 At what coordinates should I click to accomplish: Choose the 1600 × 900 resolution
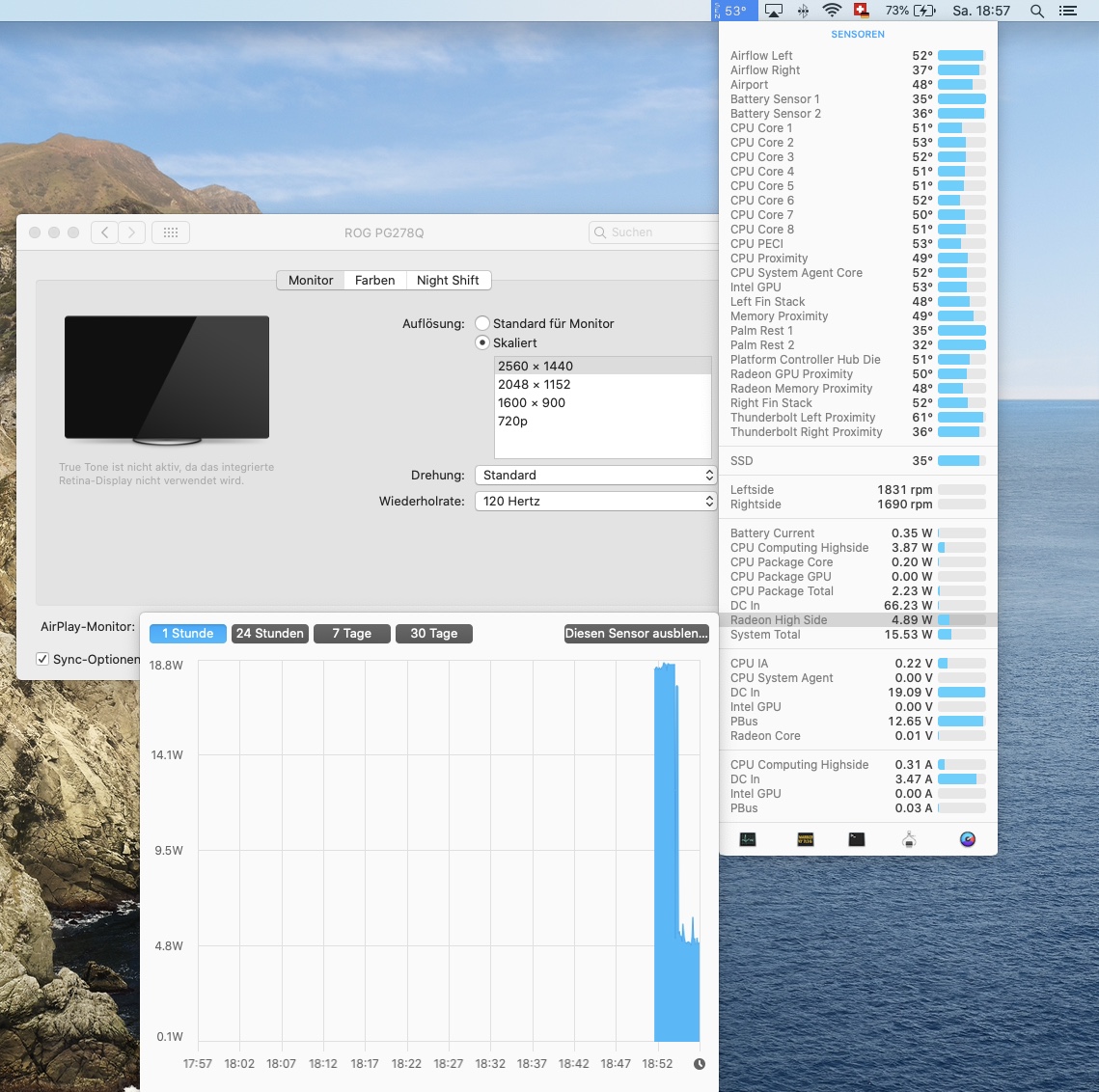(x=603, y=402)
